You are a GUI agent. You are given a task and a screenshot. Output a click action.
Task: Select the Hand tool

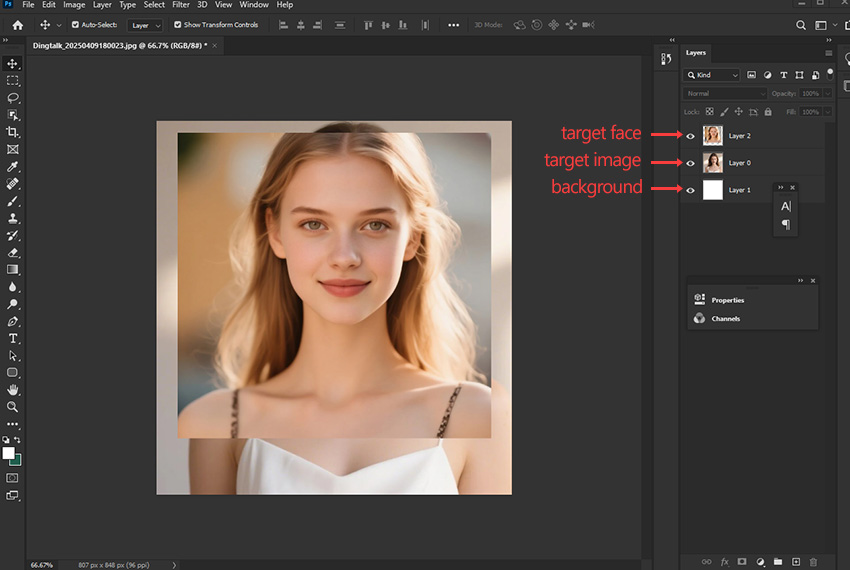click(12, 390)
